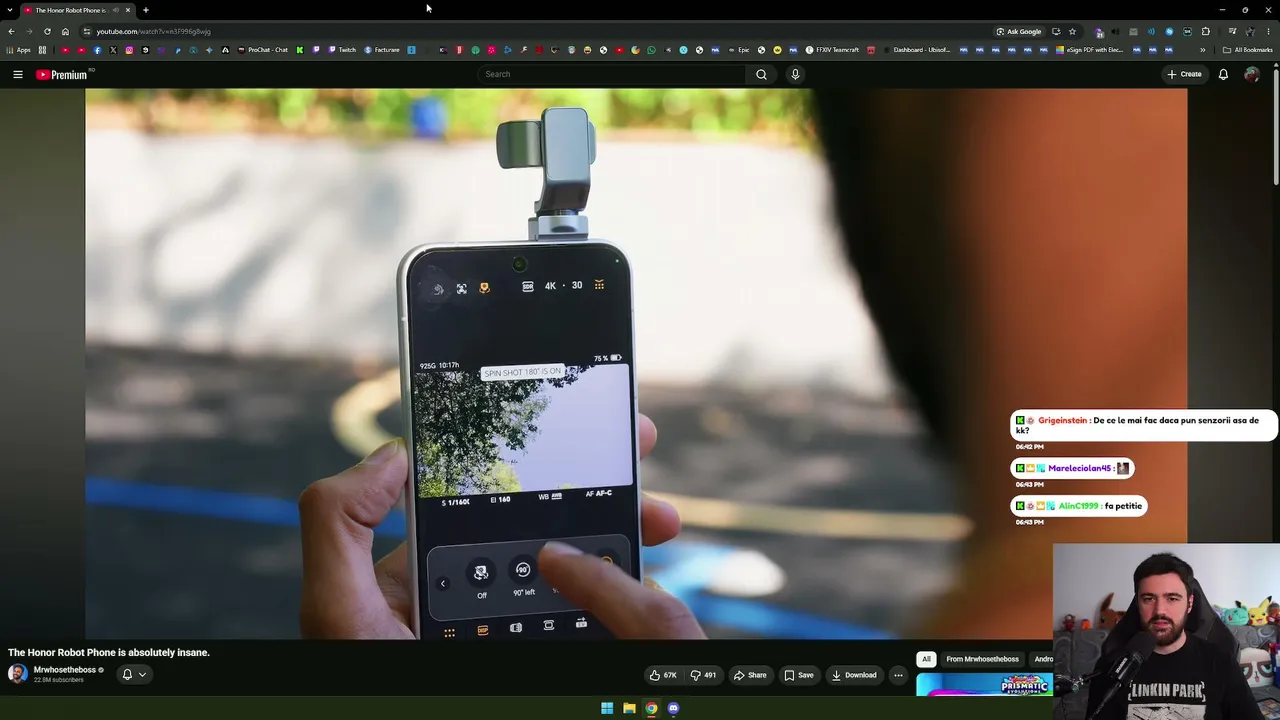Open Windows Start menu
This screenshot has width=1280, height=720.
607,708
